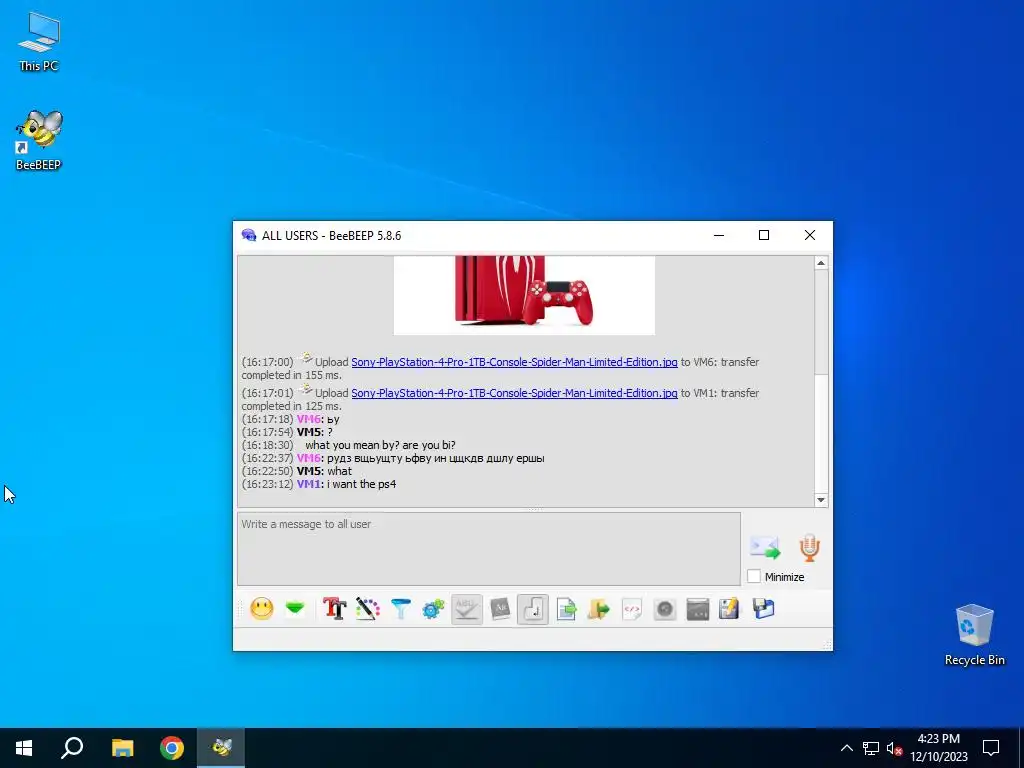This screenshot has height=768, width=1024.
Task: Launch Google Chrome from the taskbar
Action: coord(172,748)
